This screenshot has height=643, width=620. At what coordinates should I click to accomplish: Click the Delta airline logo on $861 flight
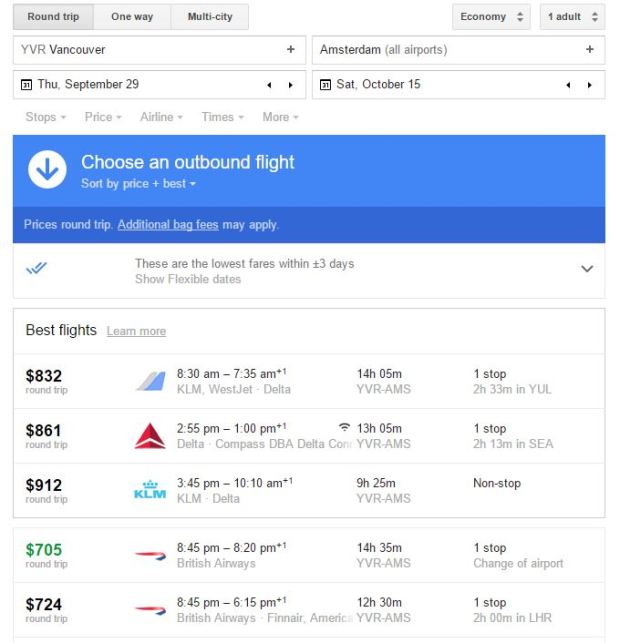[150, 436]
